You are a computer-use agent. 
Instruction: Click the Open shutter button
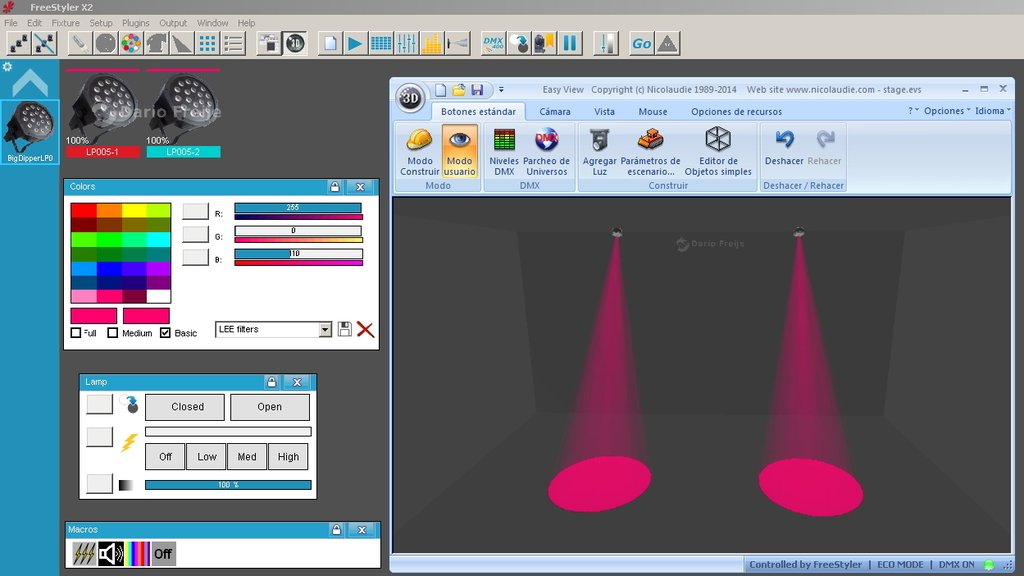point(270,407)
